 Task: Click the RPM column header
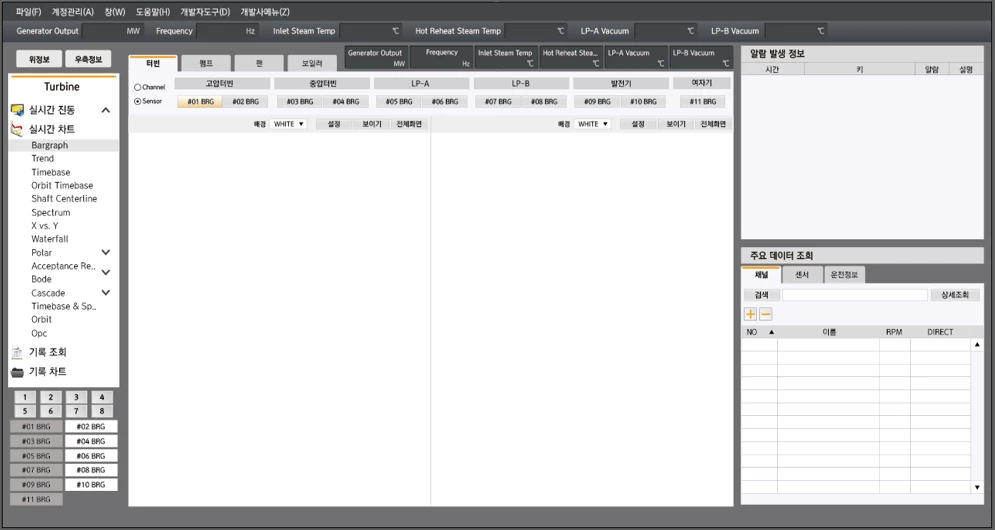click(894, 332)
